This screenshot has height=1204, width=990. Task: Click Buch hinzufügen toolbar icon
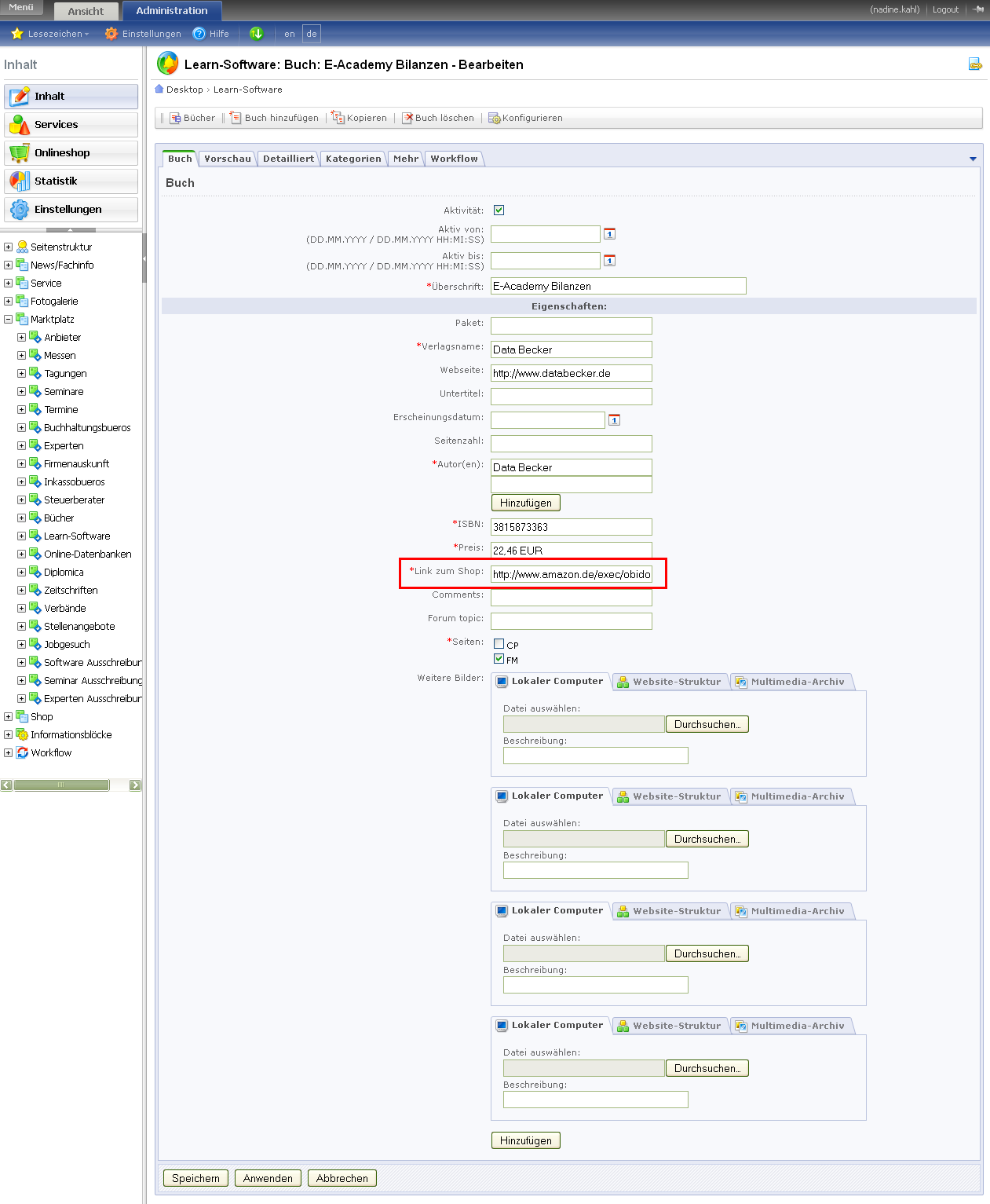(x=236, y=118)
